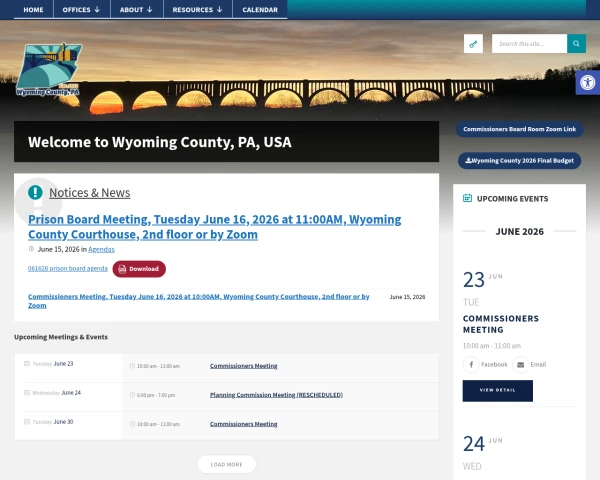Image resolution: width=600 pixels, height=480 pixels.
Task: Click the Search this site field
Action: [529, 44]
